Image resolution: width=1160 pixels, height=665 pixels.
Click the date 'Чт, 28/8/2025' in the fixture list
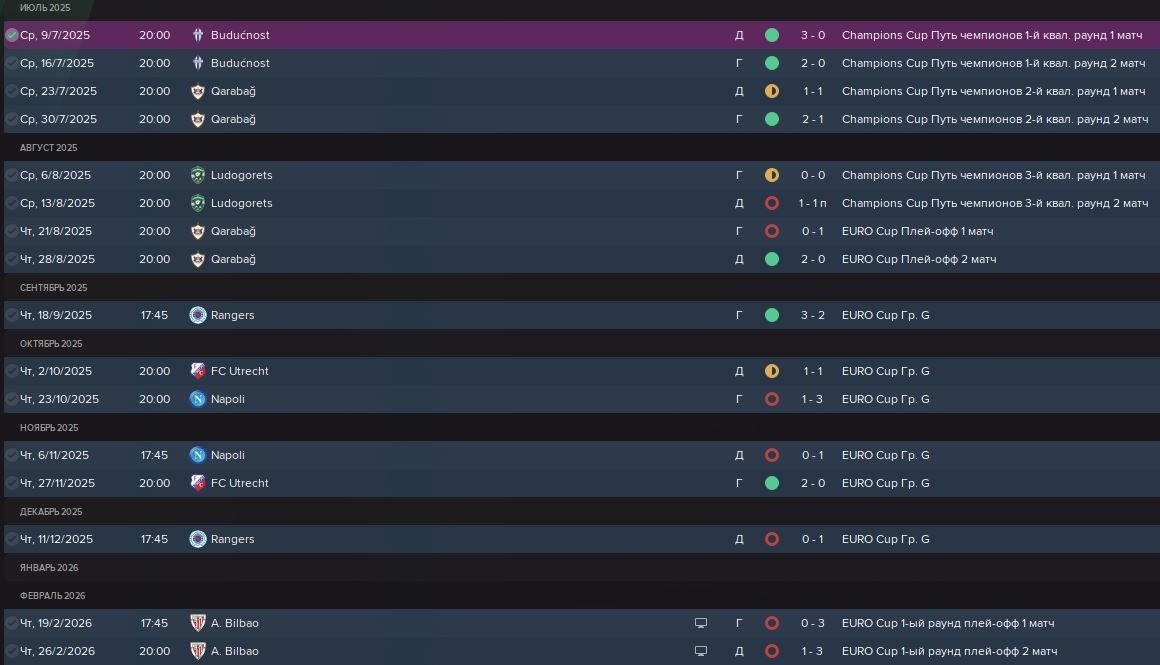[58, 259]
